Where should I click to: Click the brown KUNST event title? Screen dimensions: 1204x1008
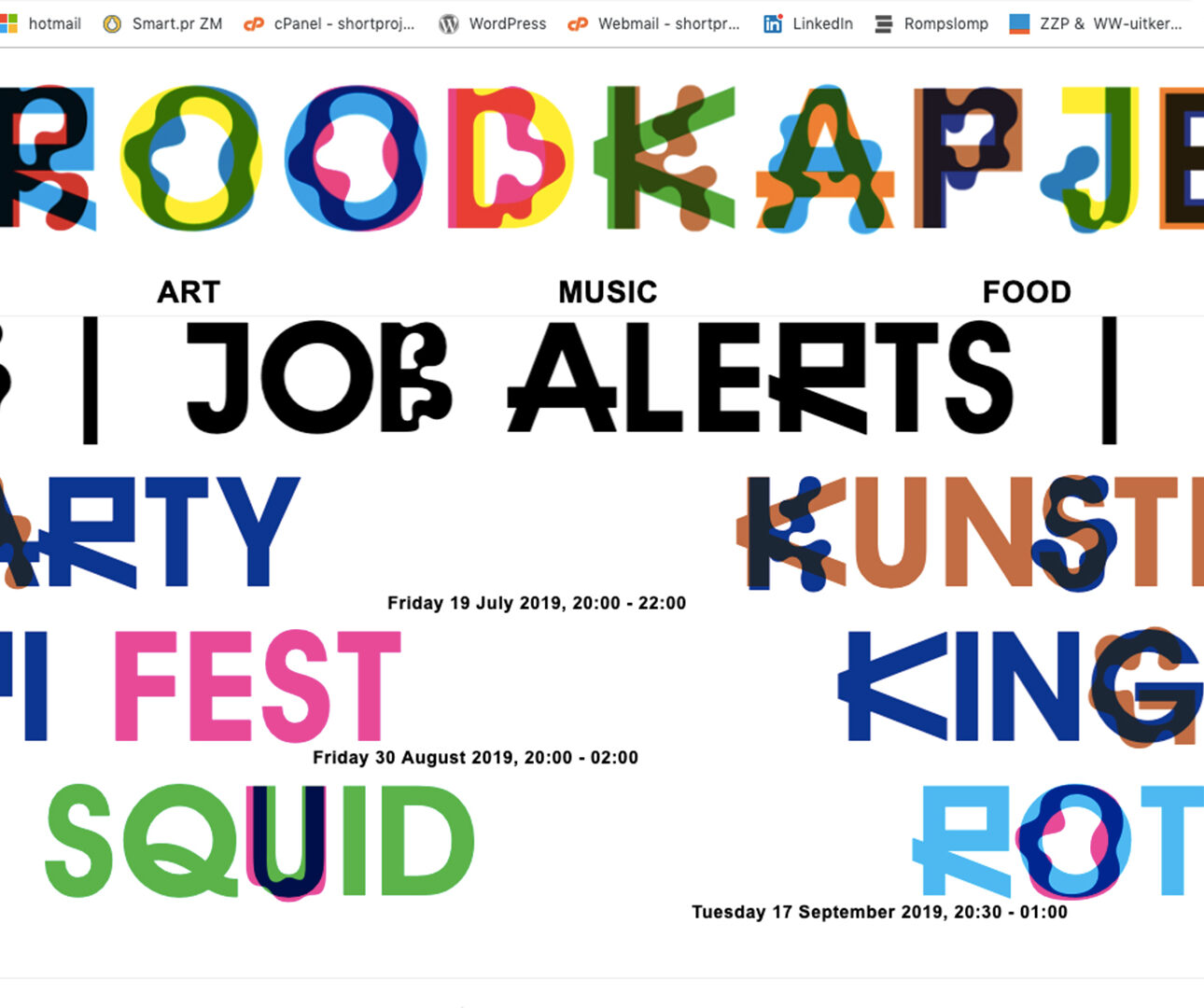click(971, 532)
